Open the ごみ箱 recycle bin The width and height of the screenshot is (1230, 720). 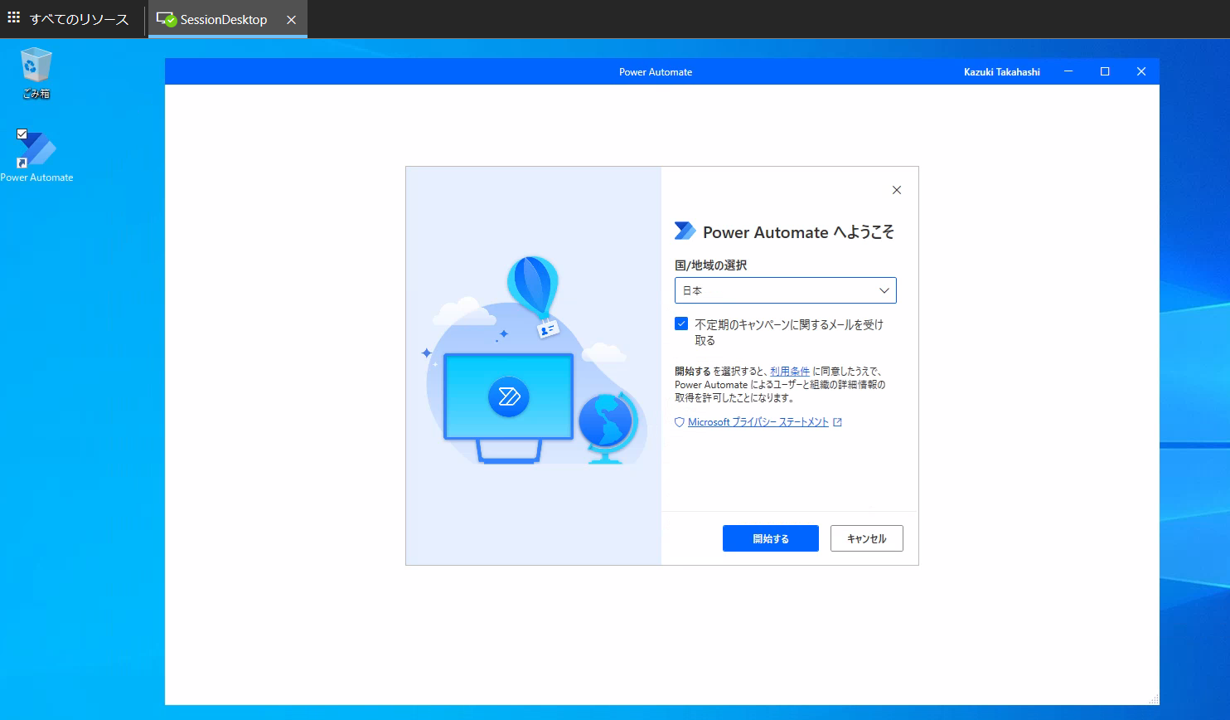point(36,68)
